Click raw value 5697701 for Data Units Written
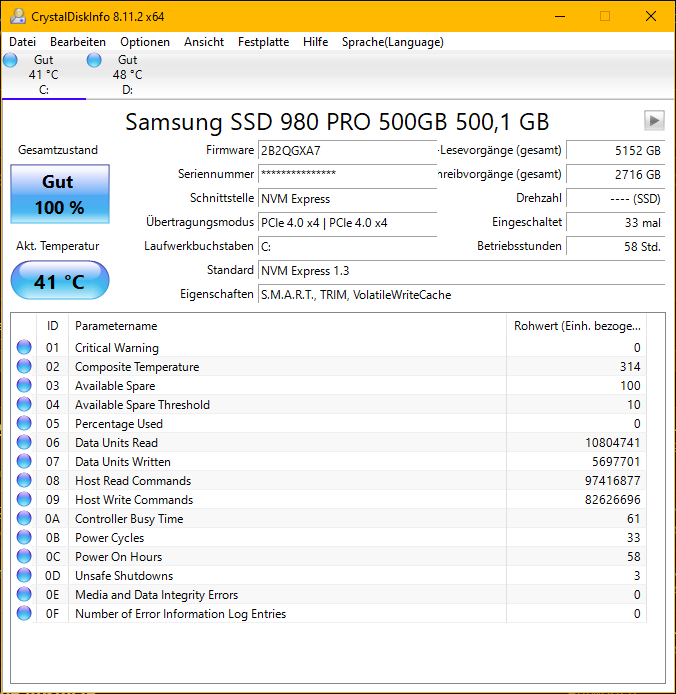Screen dimensions: 676x694 (616, 462)
